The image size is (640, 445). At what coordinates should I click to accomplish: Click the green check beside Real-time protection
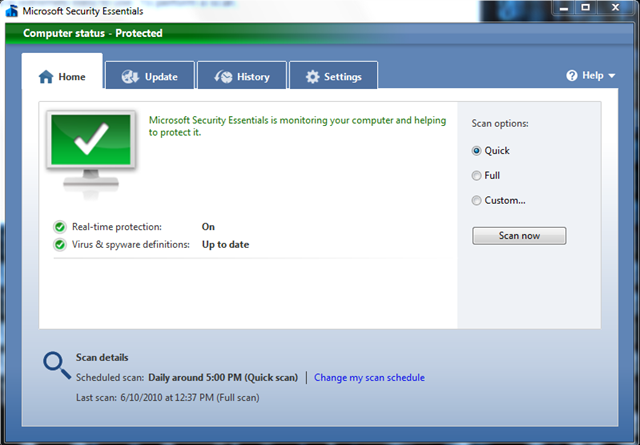60,227
